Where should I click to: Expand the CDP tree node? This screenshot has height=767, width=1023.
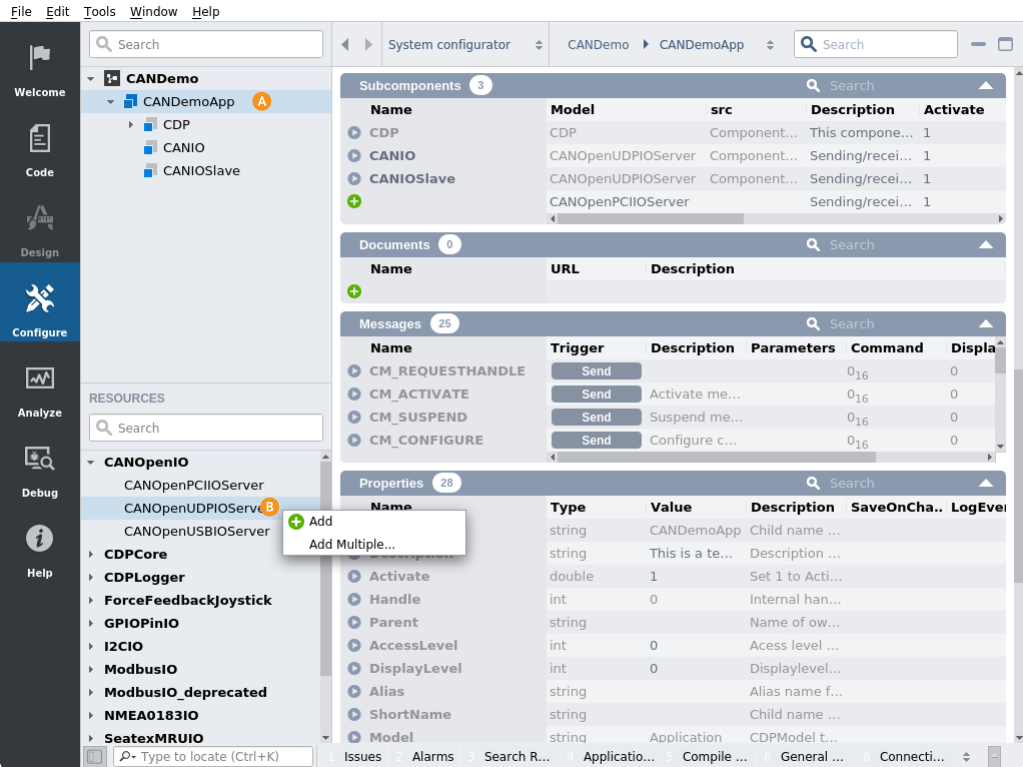131,125
